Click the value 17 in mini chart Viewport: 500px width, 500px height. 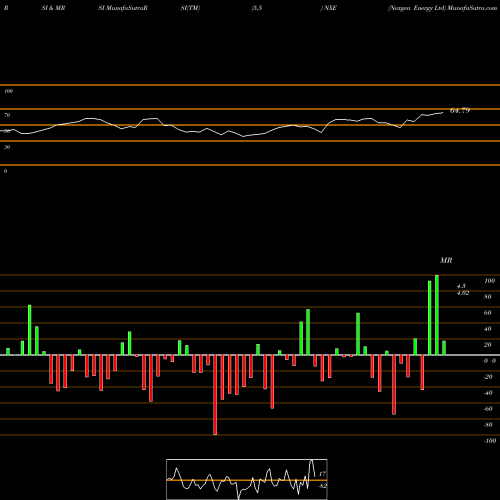pyautogui.click(x=322, y=474)
